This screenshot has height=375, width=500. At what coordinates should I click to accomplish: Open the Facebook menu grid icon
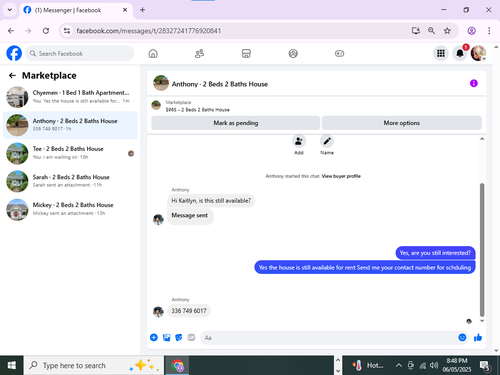(441, 53)
